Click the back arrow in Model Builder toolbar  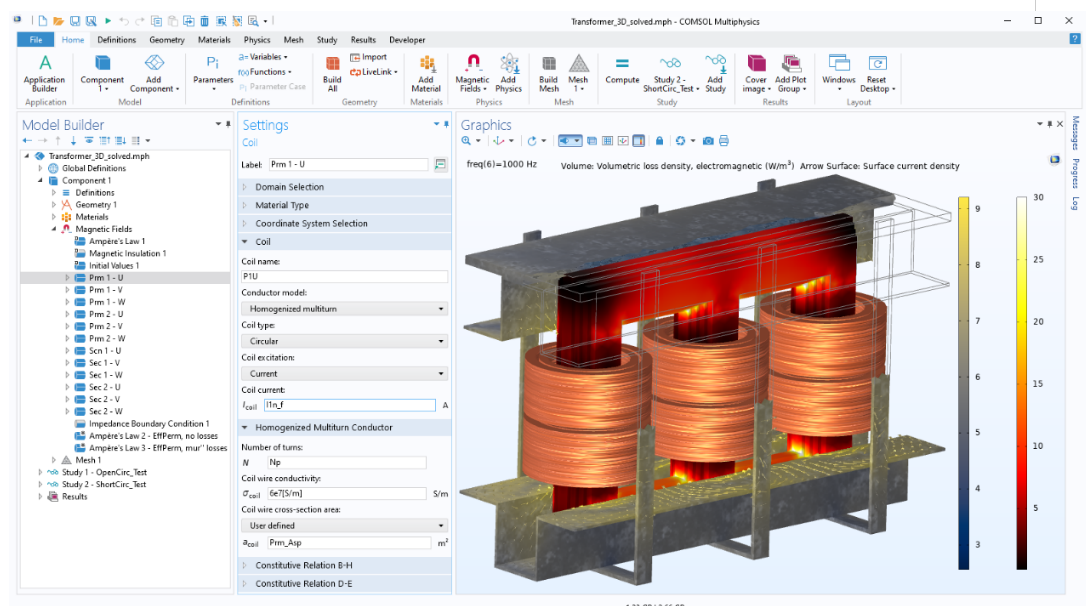(27, 141)
